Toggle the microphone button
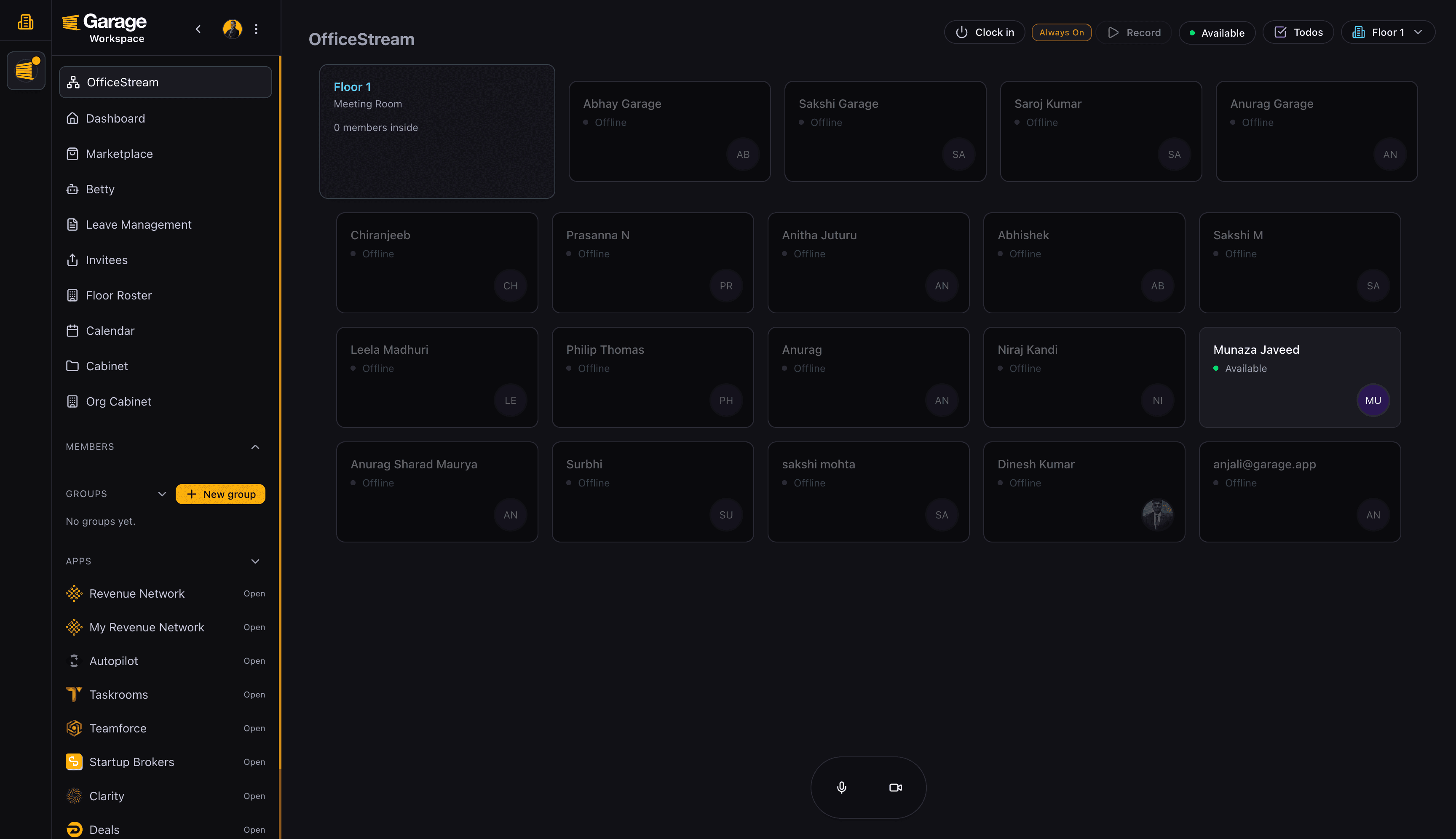 point(842,787)
